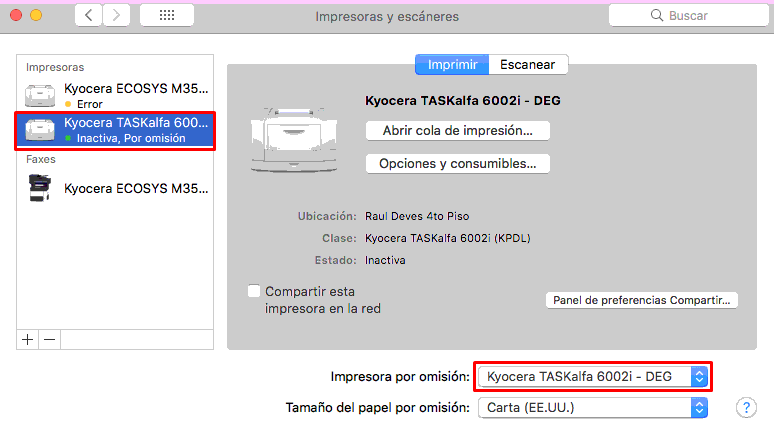Add a printer with the plus button

pos(28,340)
